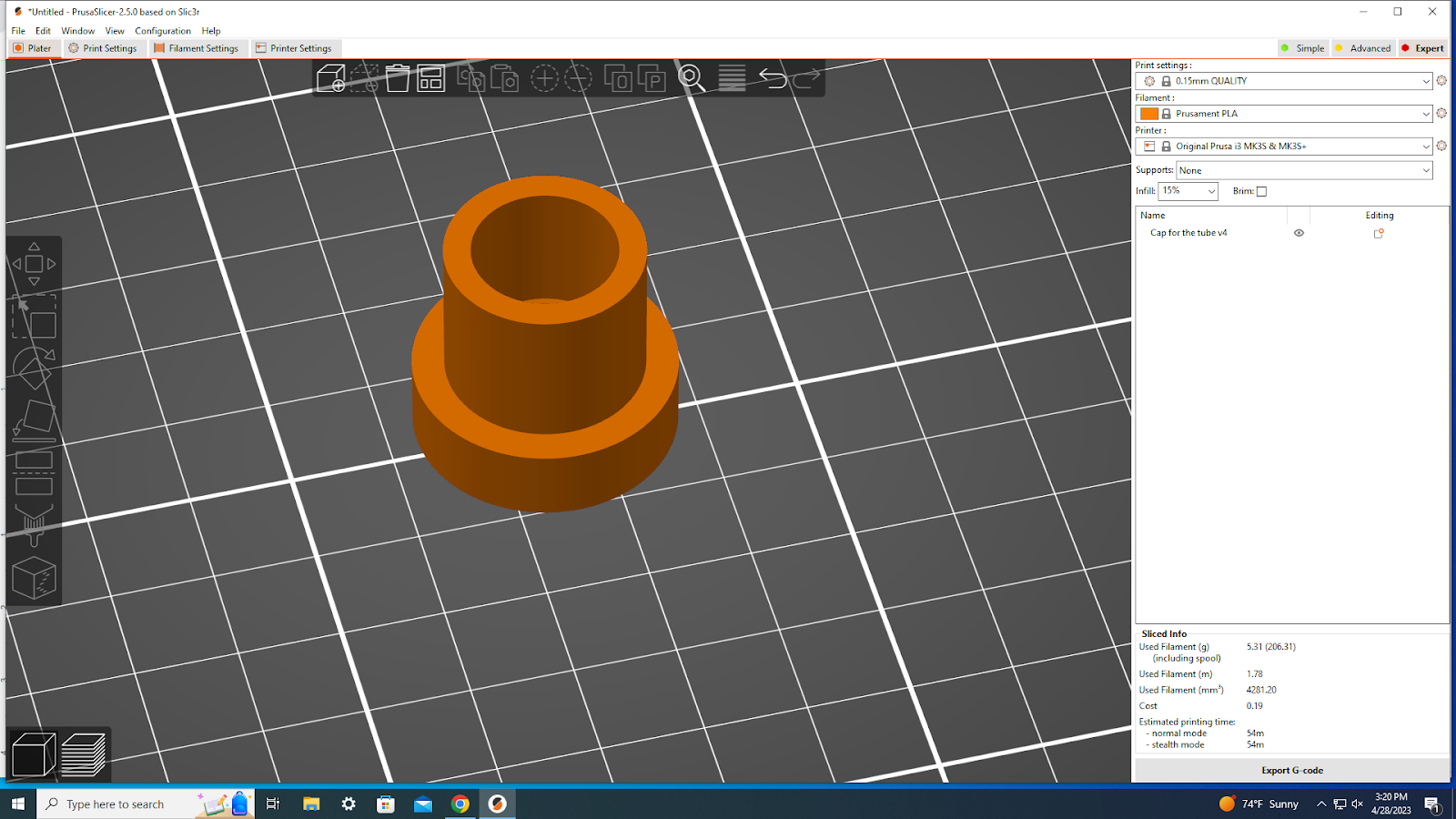Click the Export G-code button
1456x819 pixels.
[x=1292, y=770]
